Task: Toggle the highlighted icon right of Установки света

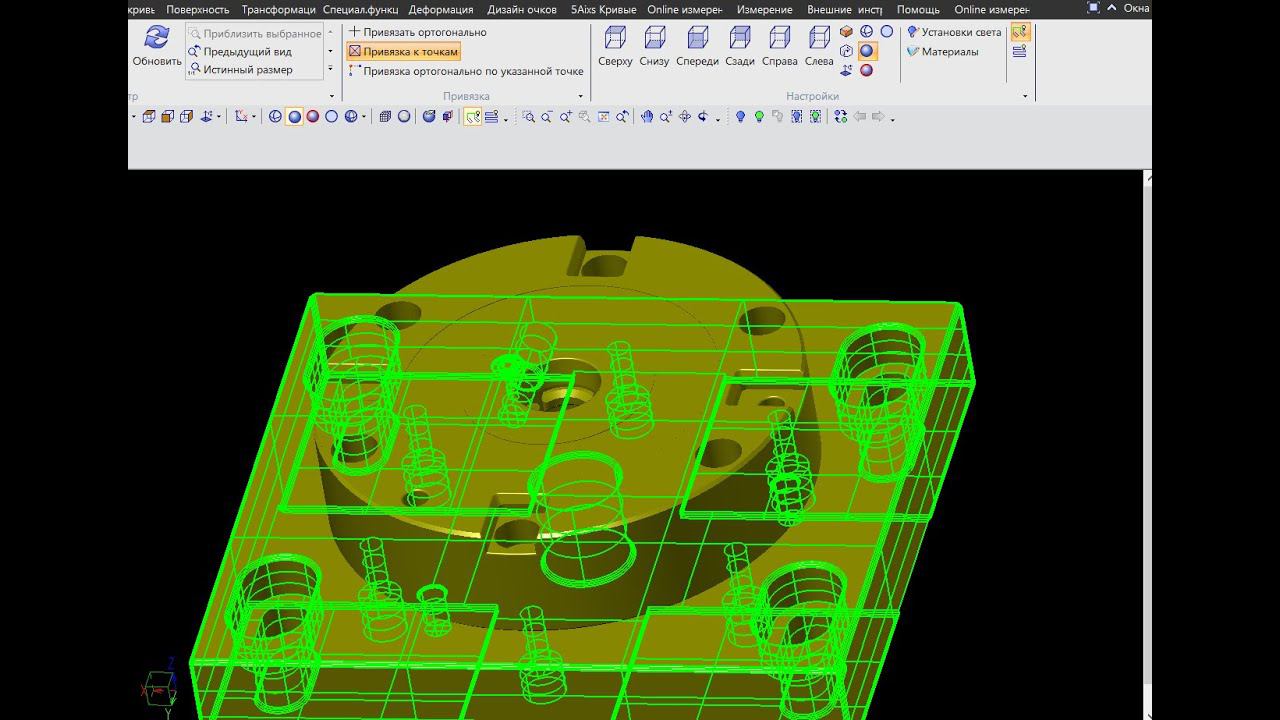Action: pos(1020,32)
